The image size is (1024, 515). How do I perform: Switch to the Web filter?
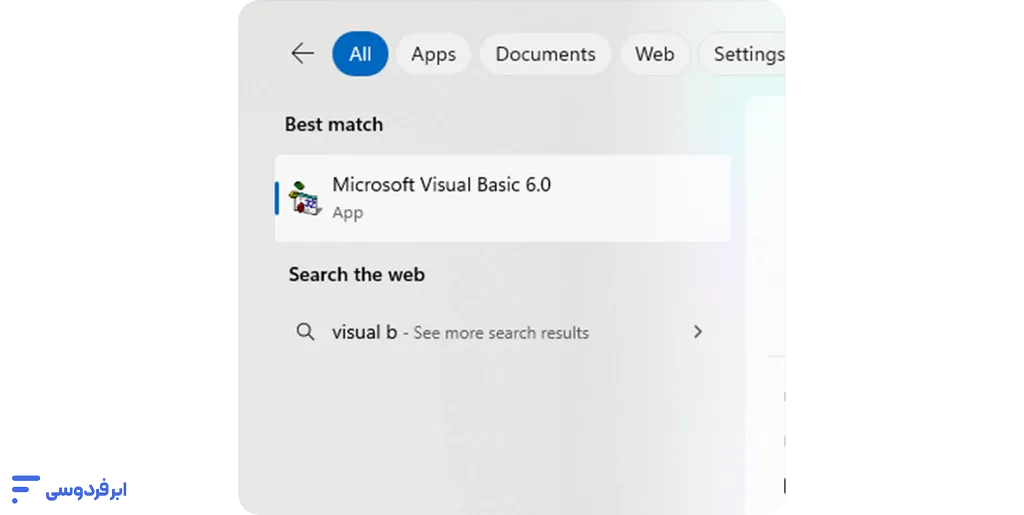(654, 54)
